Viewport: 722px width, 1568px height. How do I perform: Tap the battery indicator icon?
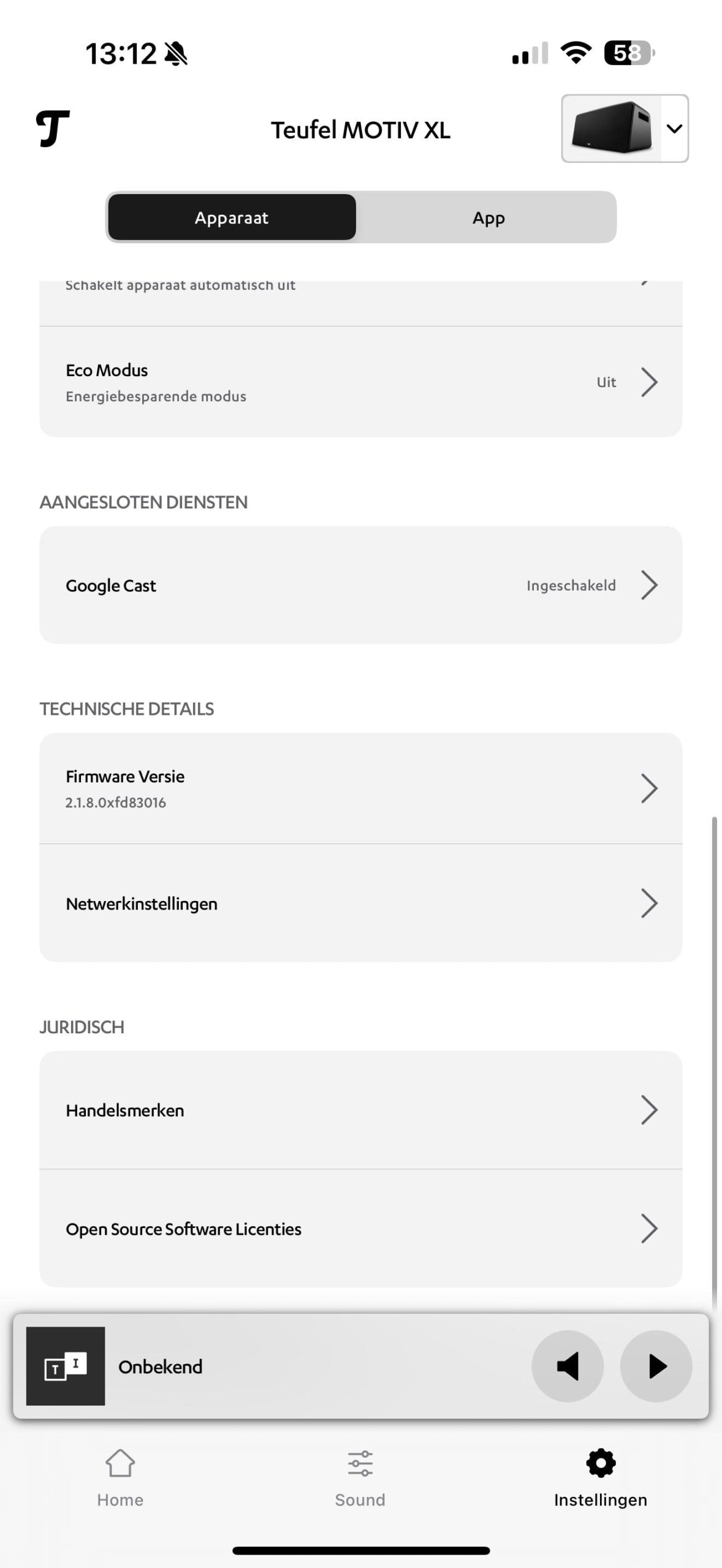click(x=629, y=53)
